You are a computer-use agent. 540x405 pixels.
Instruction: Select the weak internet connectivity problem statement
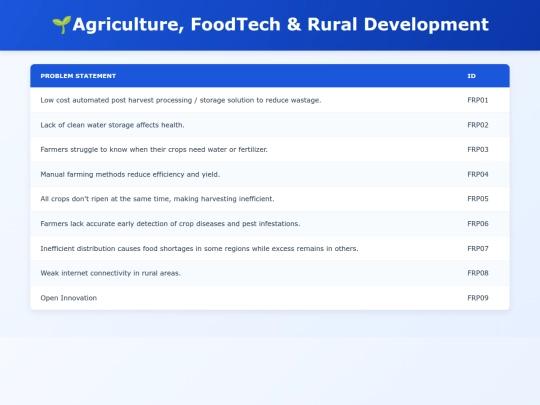coord(111,273)
